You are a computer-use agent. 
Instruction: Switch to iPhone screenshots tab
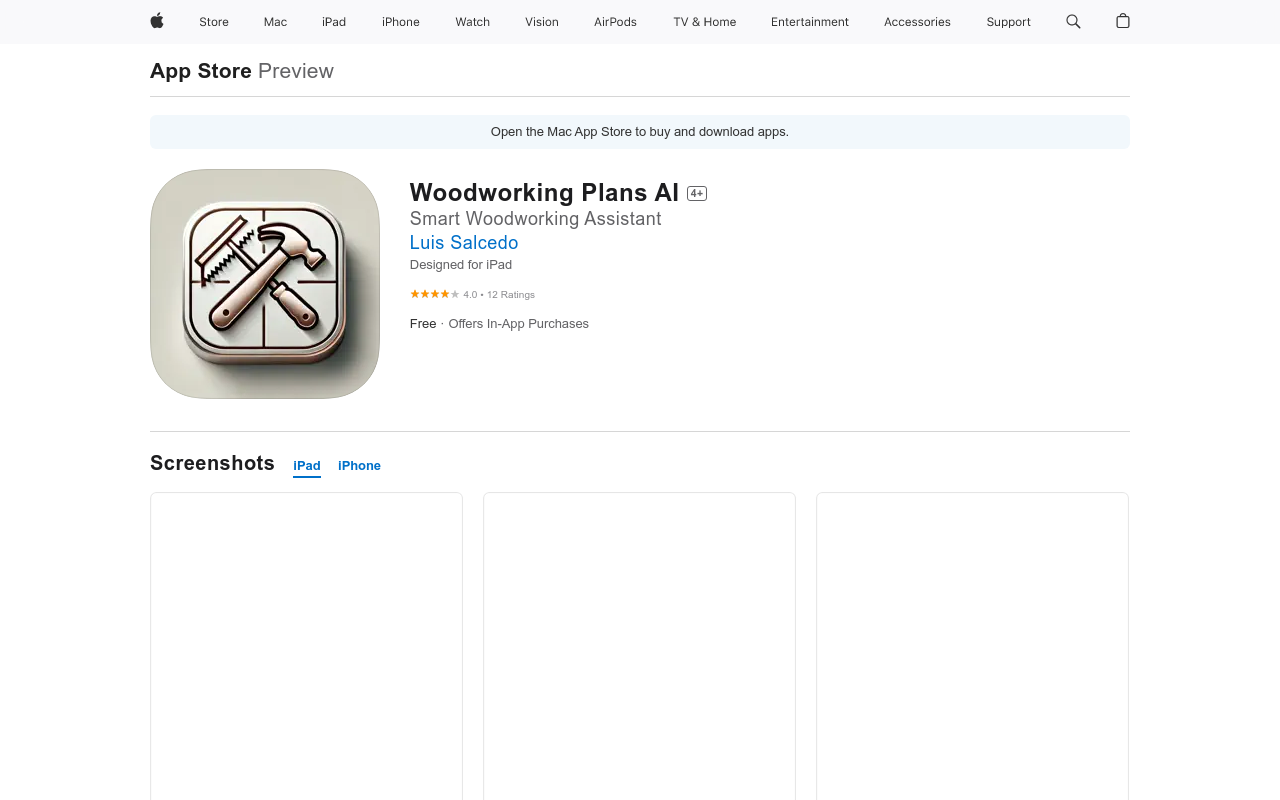coord(359,466)
